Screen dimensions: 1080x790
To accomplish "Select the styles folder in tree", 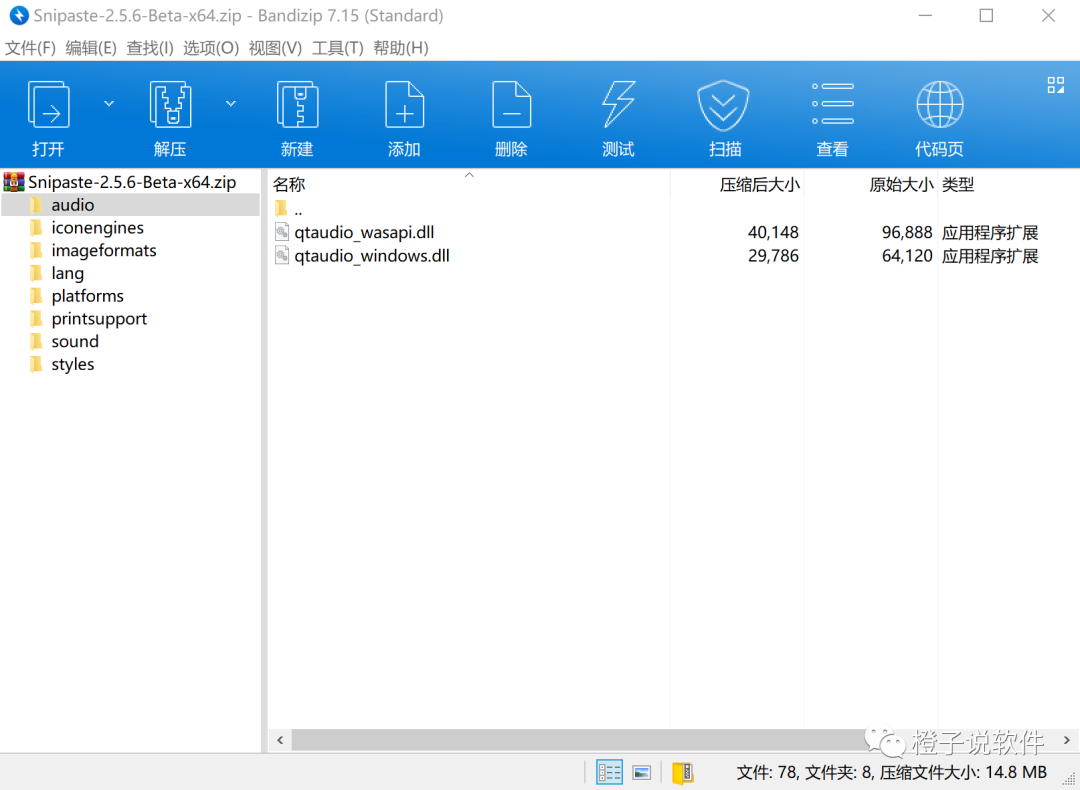I will 72,364.
